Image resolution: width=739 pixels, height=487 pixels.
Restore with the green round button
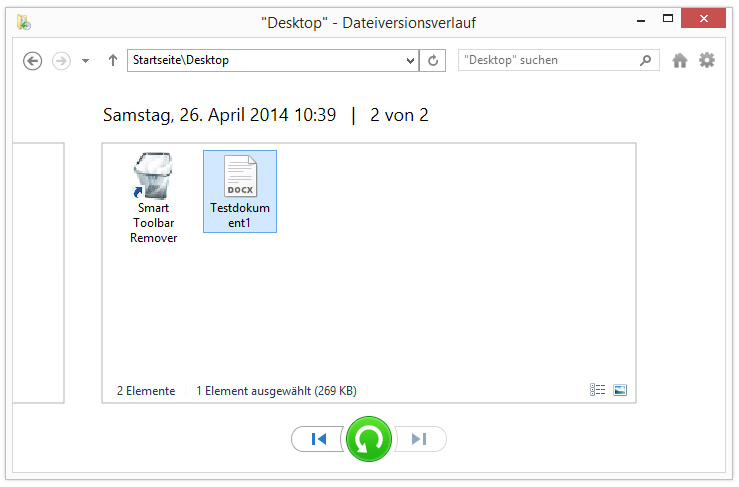click(x=369, y=439)
